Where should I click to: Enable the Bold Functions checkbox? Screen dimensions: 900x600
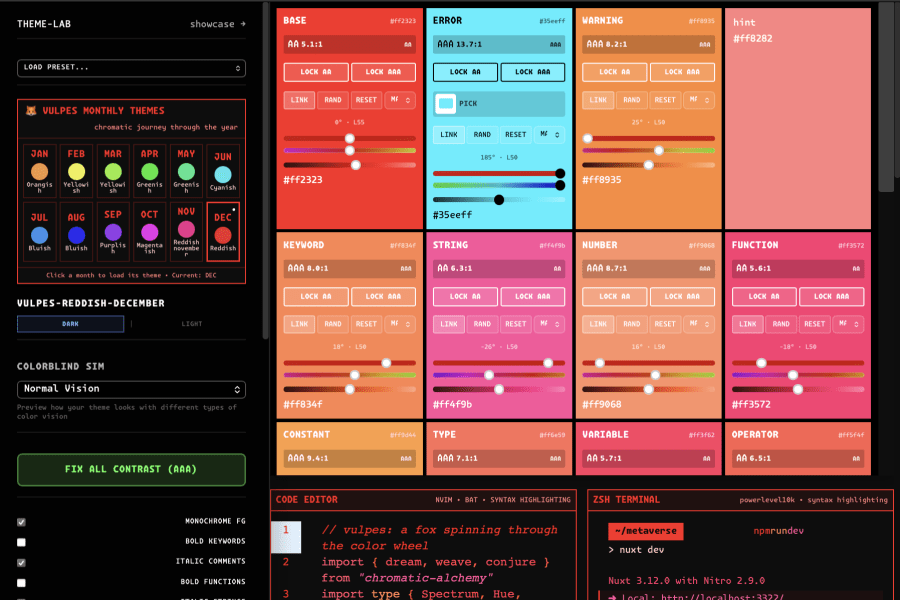pyautogui.click(x=21, y=583)
